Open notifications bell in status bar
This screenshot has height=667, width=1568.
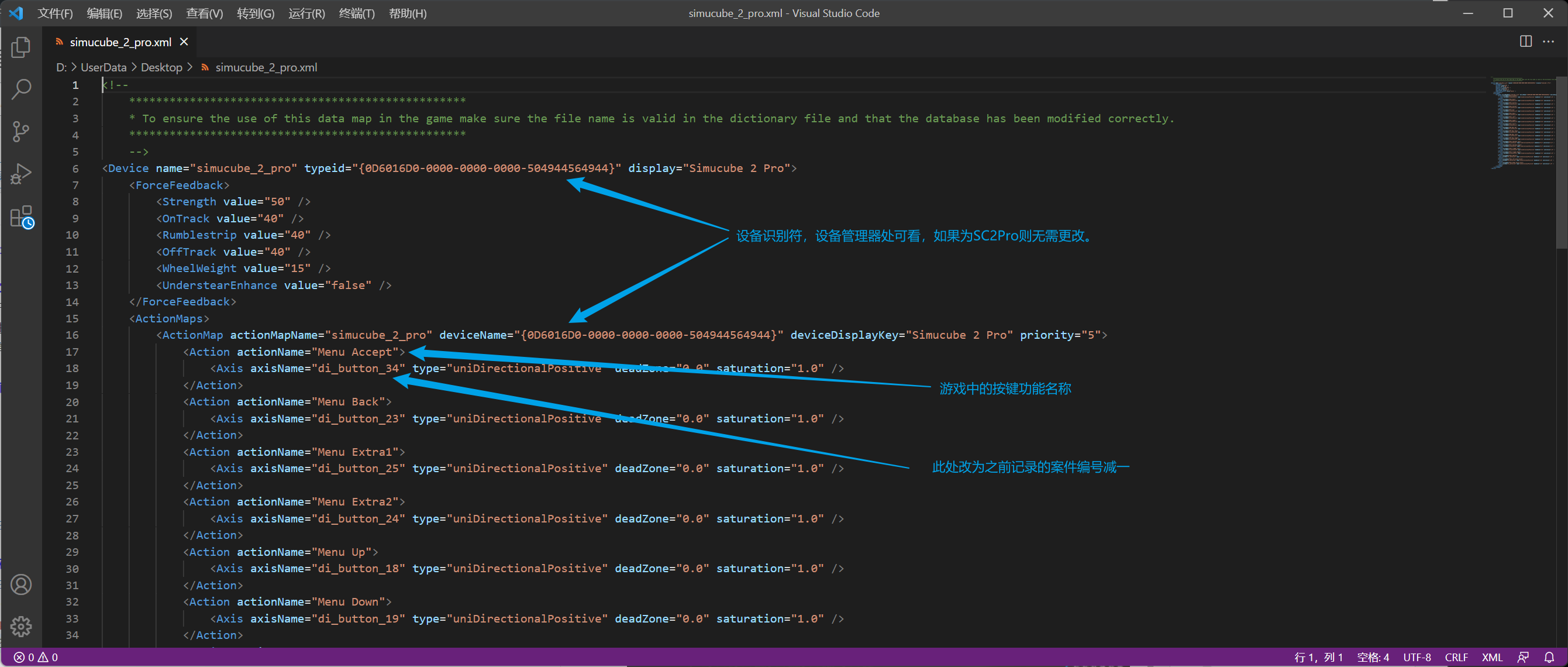(1549, 657)
